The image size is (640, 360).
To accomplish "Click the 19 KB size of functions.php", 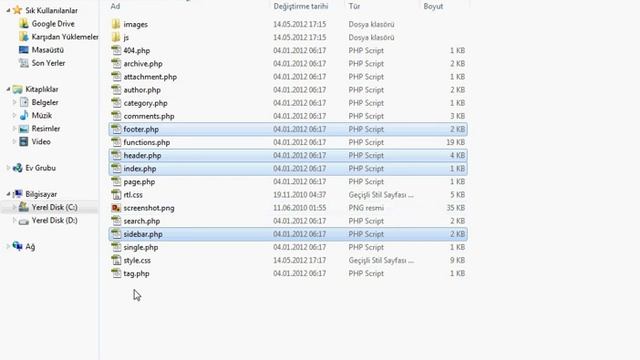I will click(456, 142).
